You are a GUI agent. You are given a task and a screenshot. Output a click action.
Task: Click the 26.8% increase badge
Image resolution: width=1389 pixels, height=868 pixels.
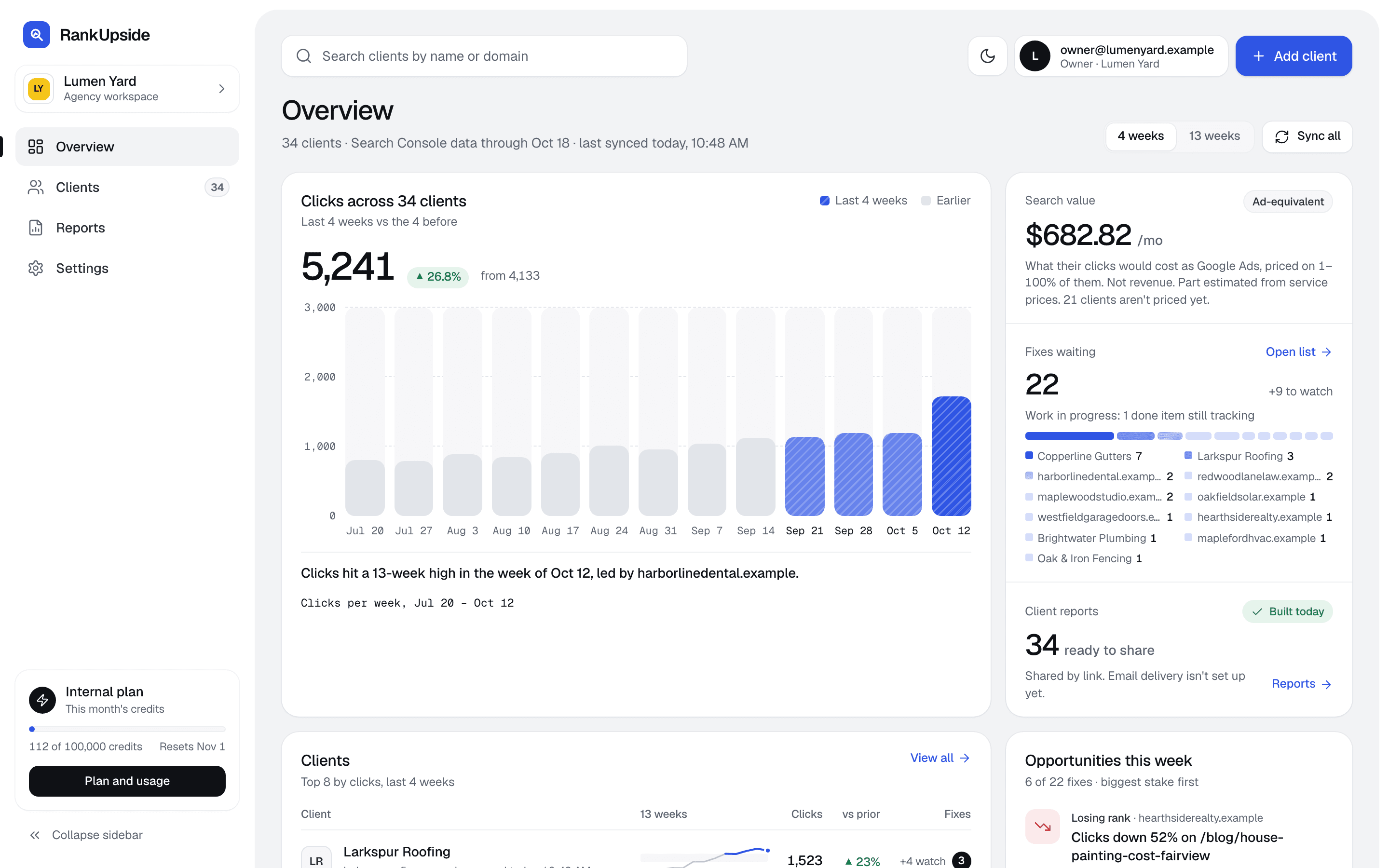[437, 277]
